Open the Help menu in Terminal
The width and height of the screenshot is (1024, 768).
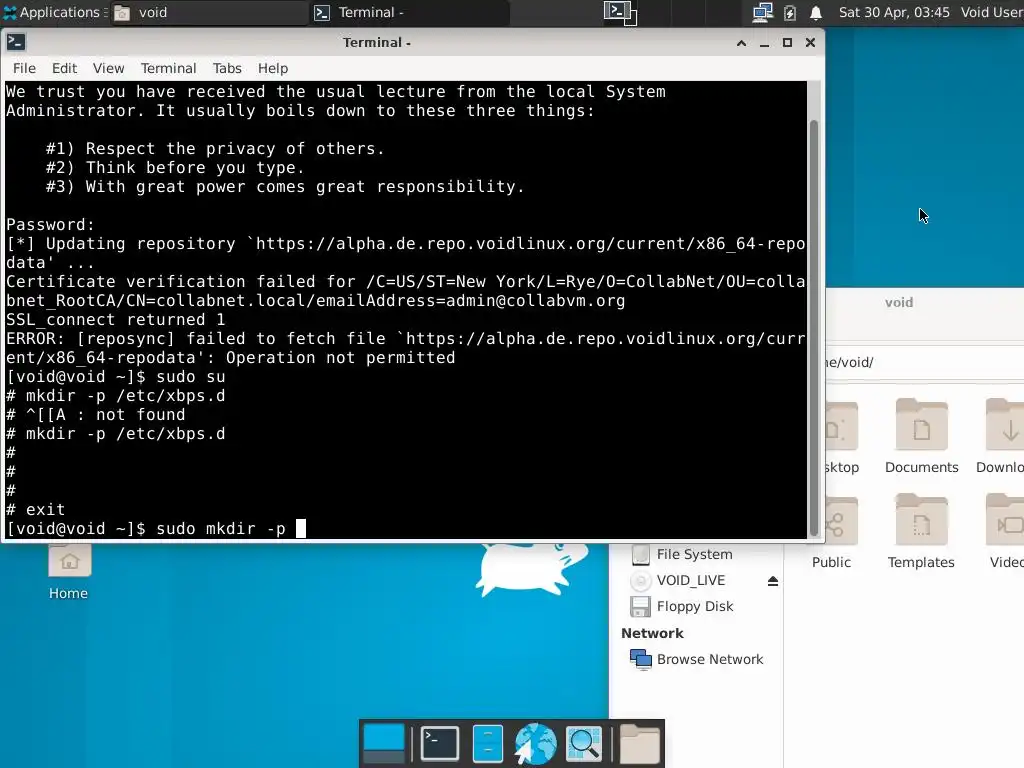pyautogui.click(x=272, y=68)
